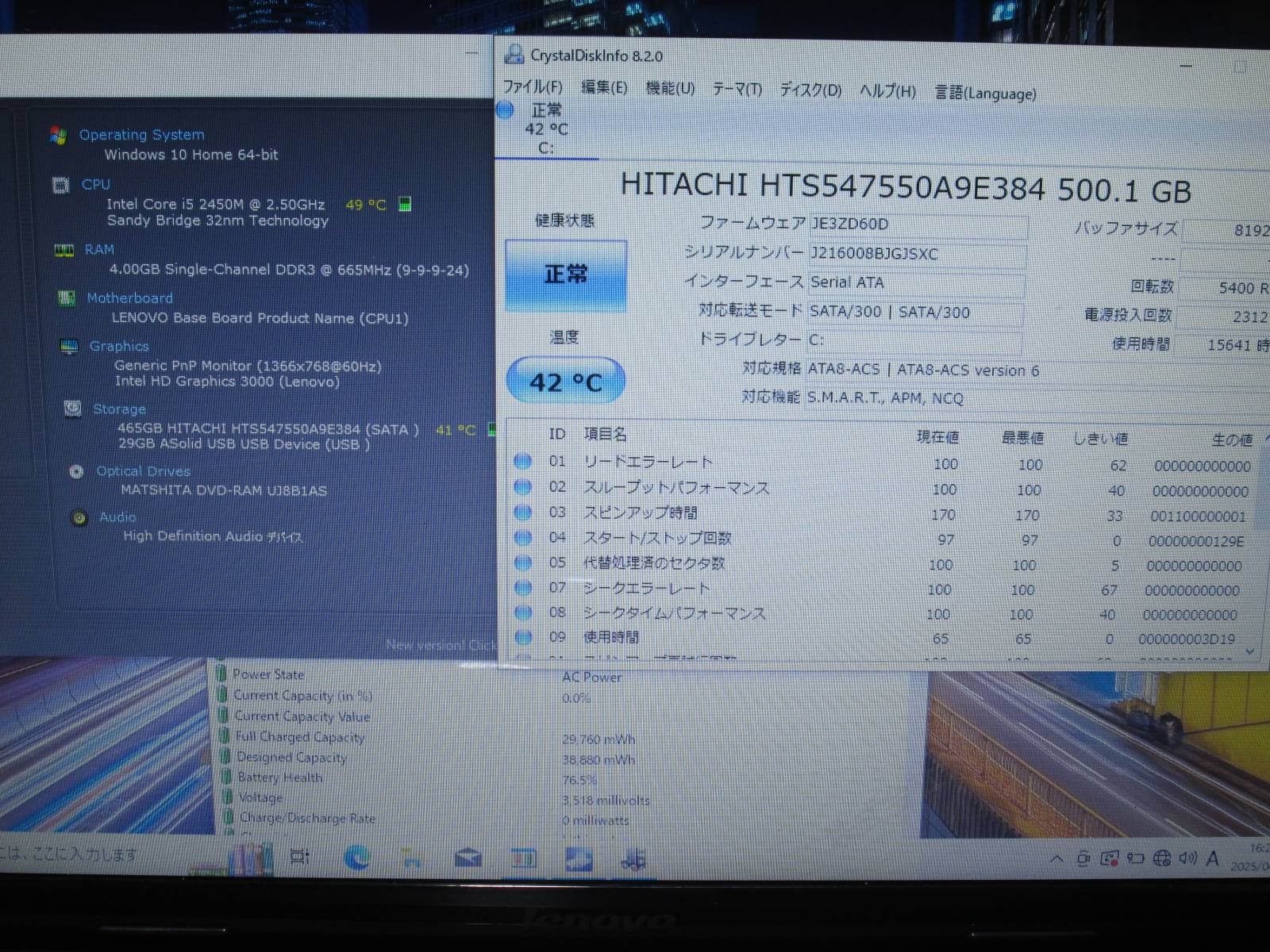
Task: Open the 機能(U) menu
Action: click(x=670, y=88)
